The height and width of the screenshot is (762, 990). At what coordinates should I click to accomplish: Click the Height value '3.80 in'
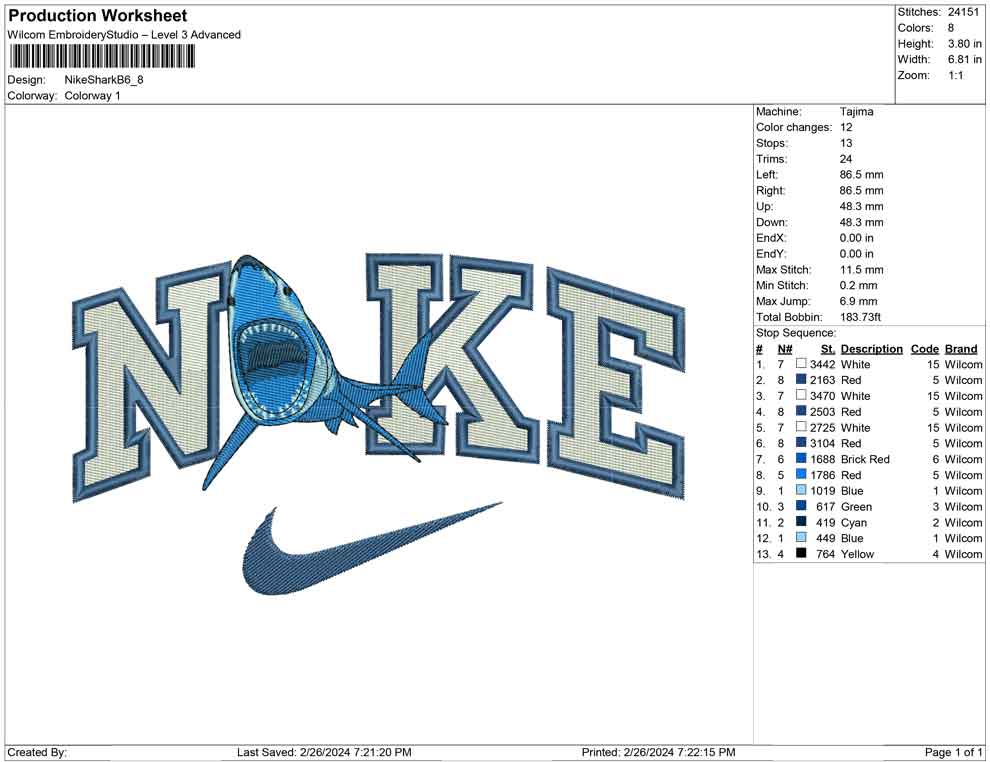[964, 44]
